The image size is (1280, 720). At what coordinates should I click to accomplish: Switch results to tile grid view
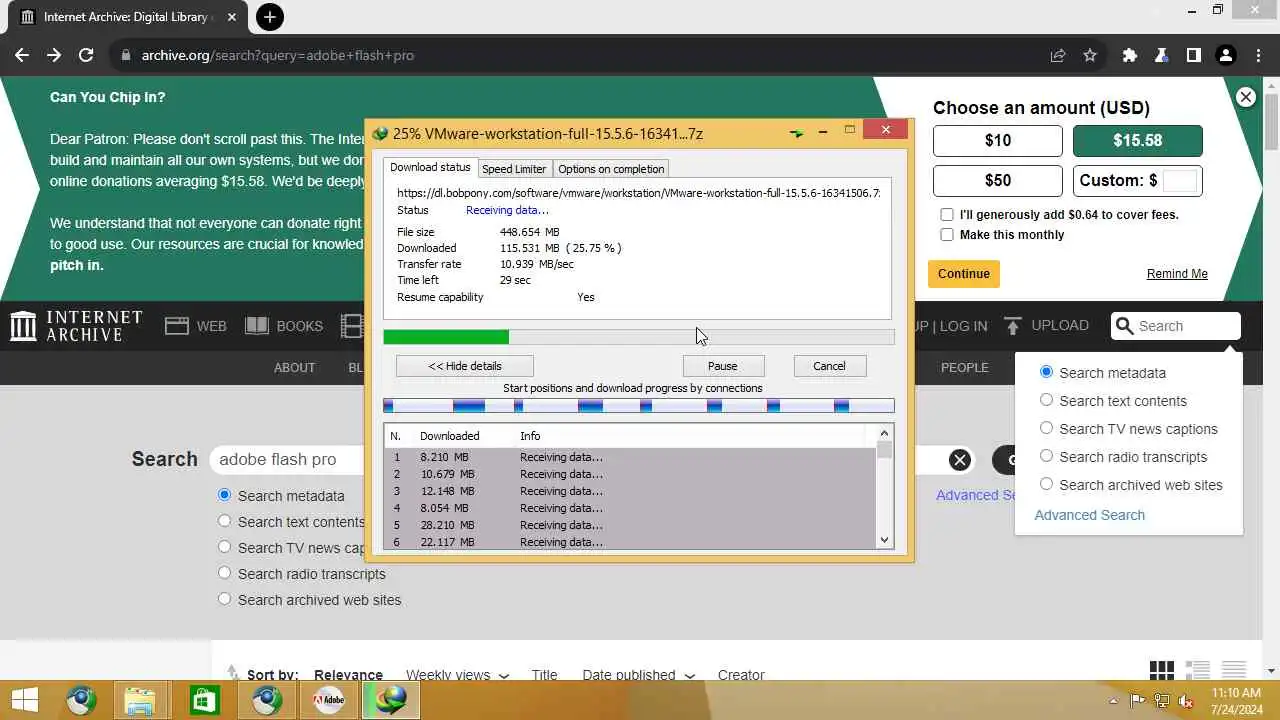[x=1162, y=670]
